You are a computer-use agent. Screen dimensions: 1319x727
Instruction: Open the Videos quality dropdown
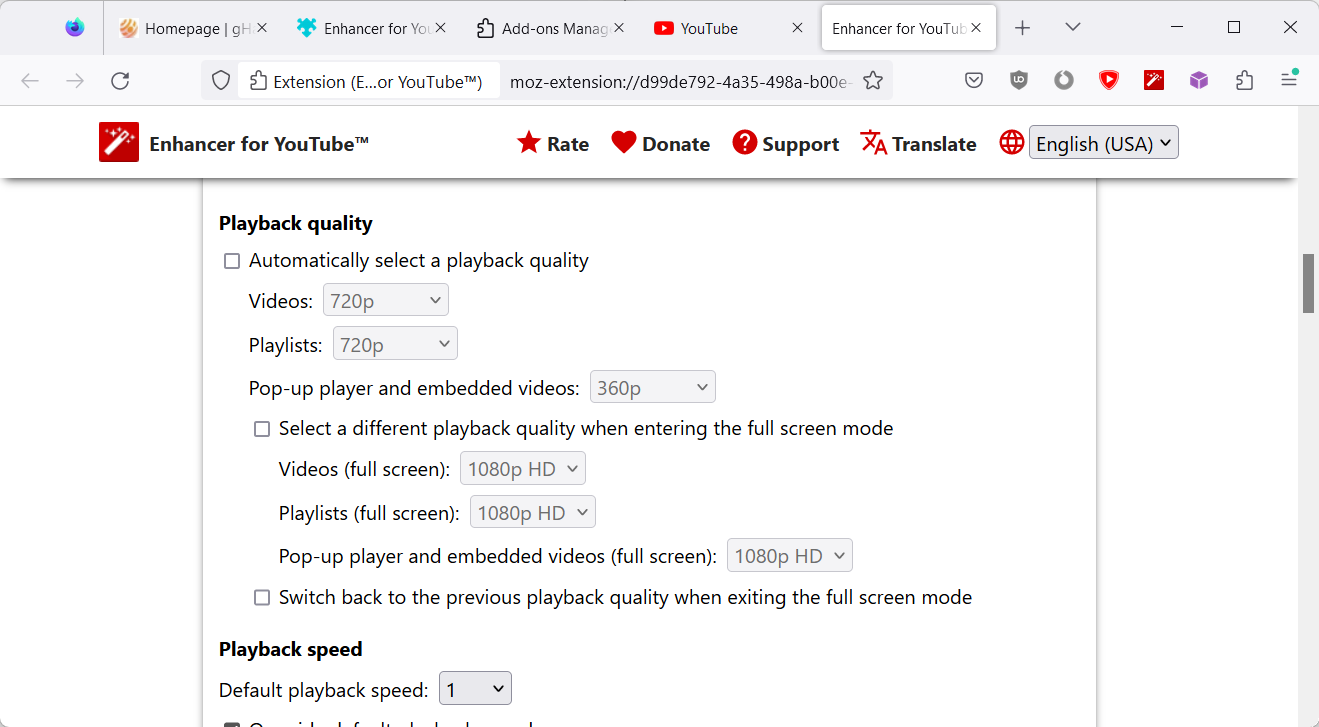pyautogui.click(x=385, y=299)
